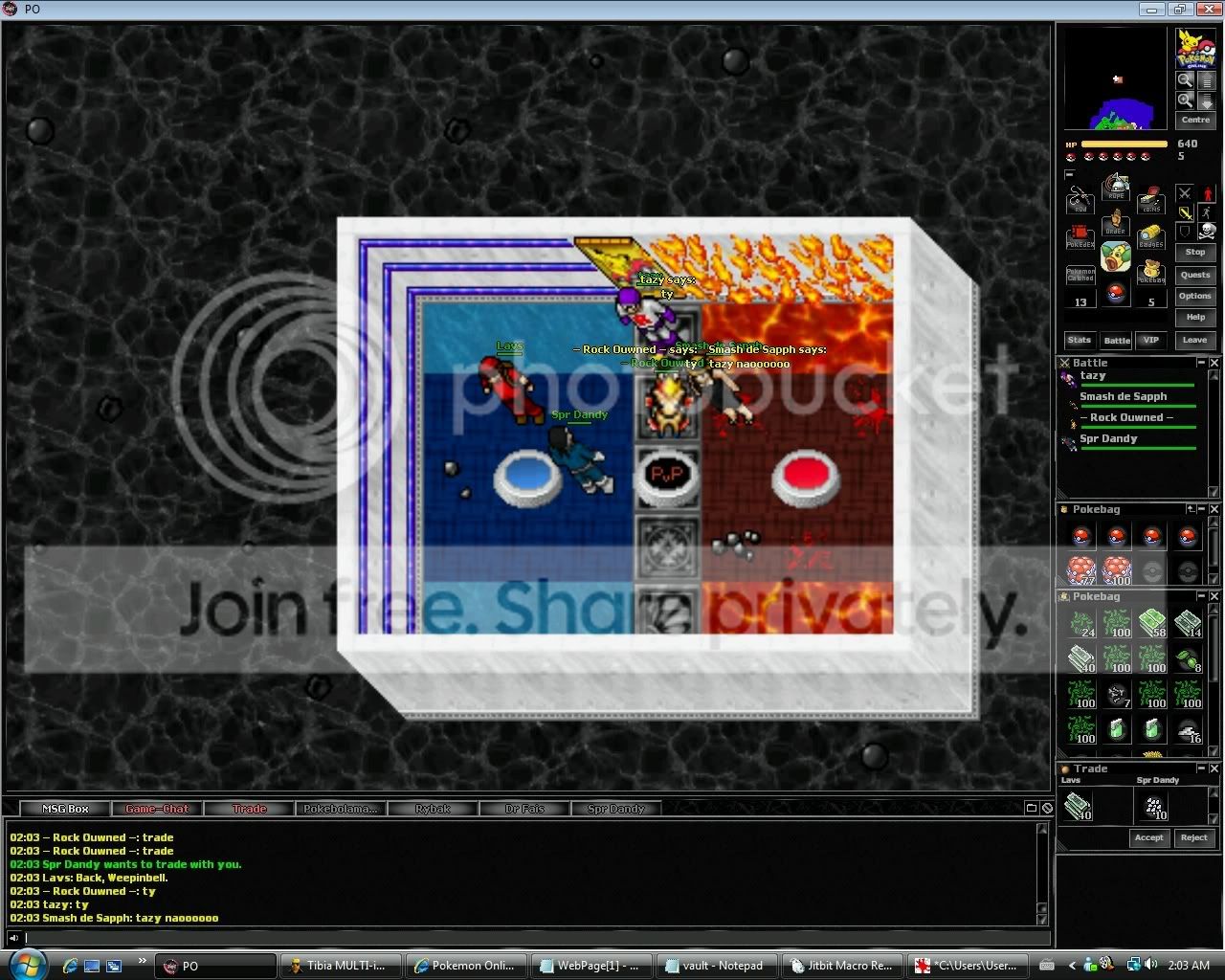Accept the trade with Spr Dandy
Screen dimensions: 1225x980
point(1148,837)
